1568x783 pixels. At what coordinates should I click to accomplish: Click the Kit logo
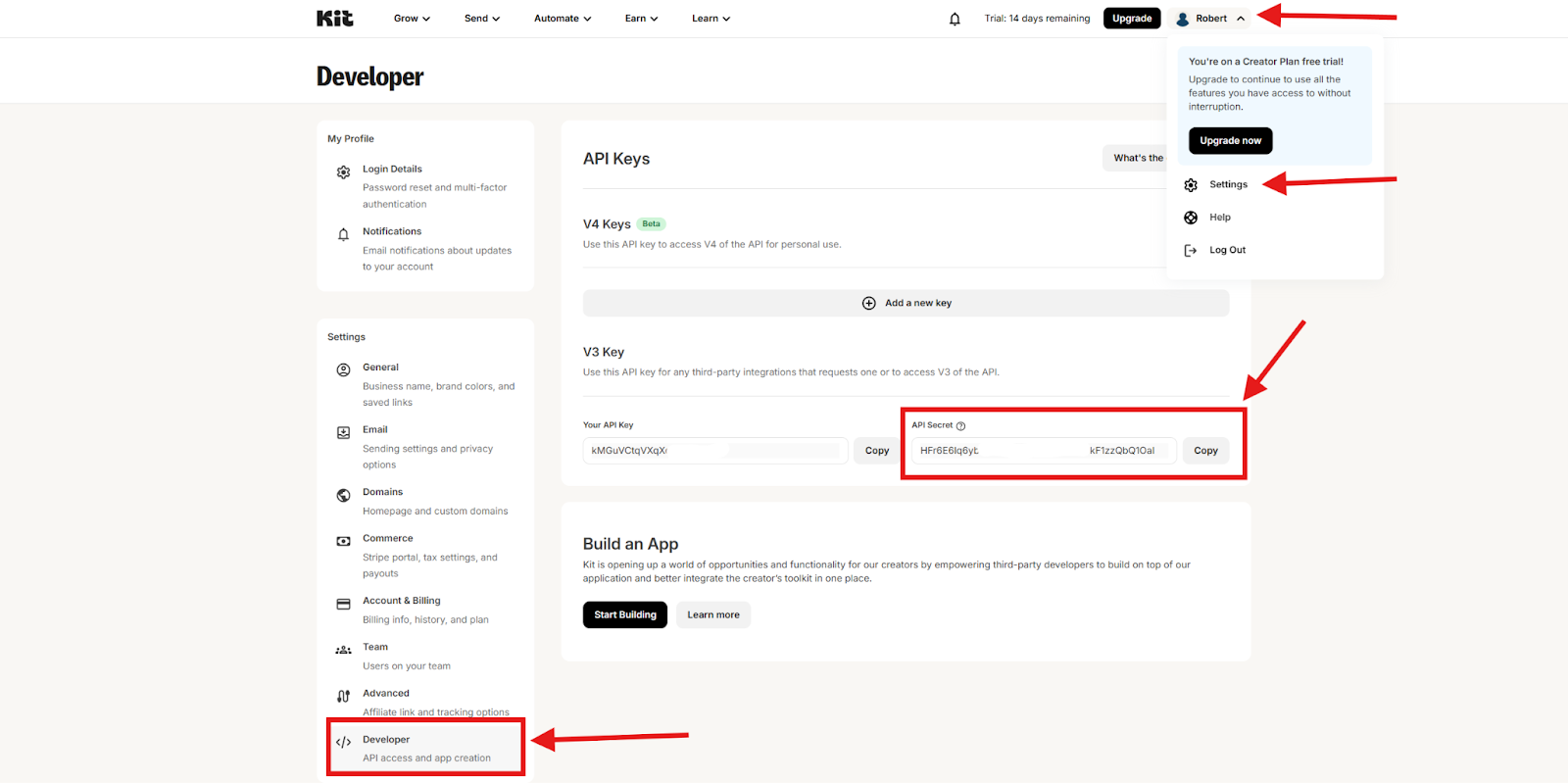[334, 18]
